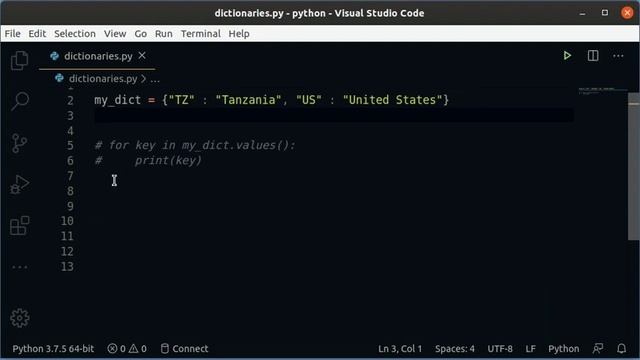Click commented print(key) on line 6
This screenshot has width=640, height=360.
[148, 160]
